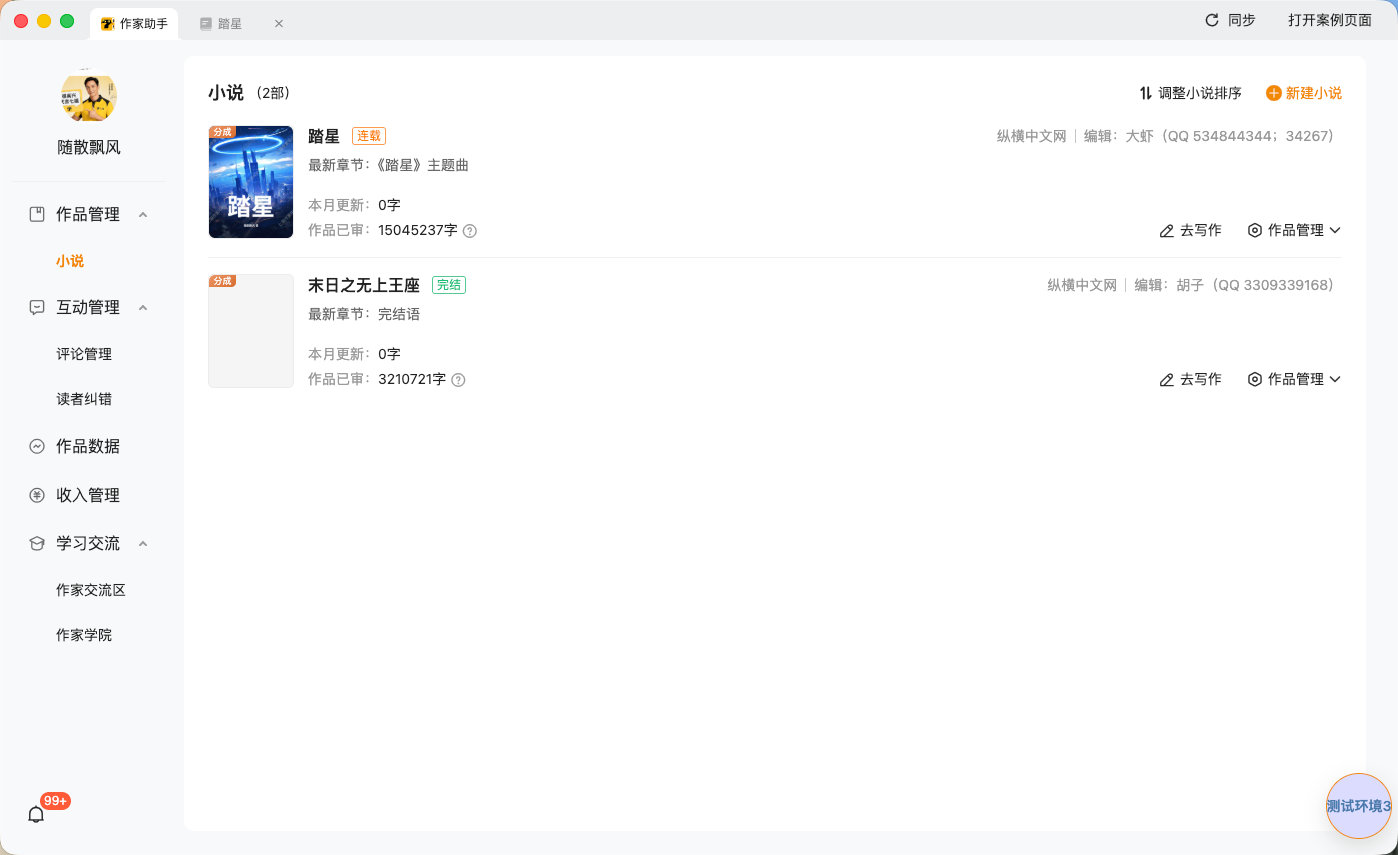Click the 15045237字 reviewed word count
The height and width of the screenshot is (855, 1398).
tap(418, 231)
